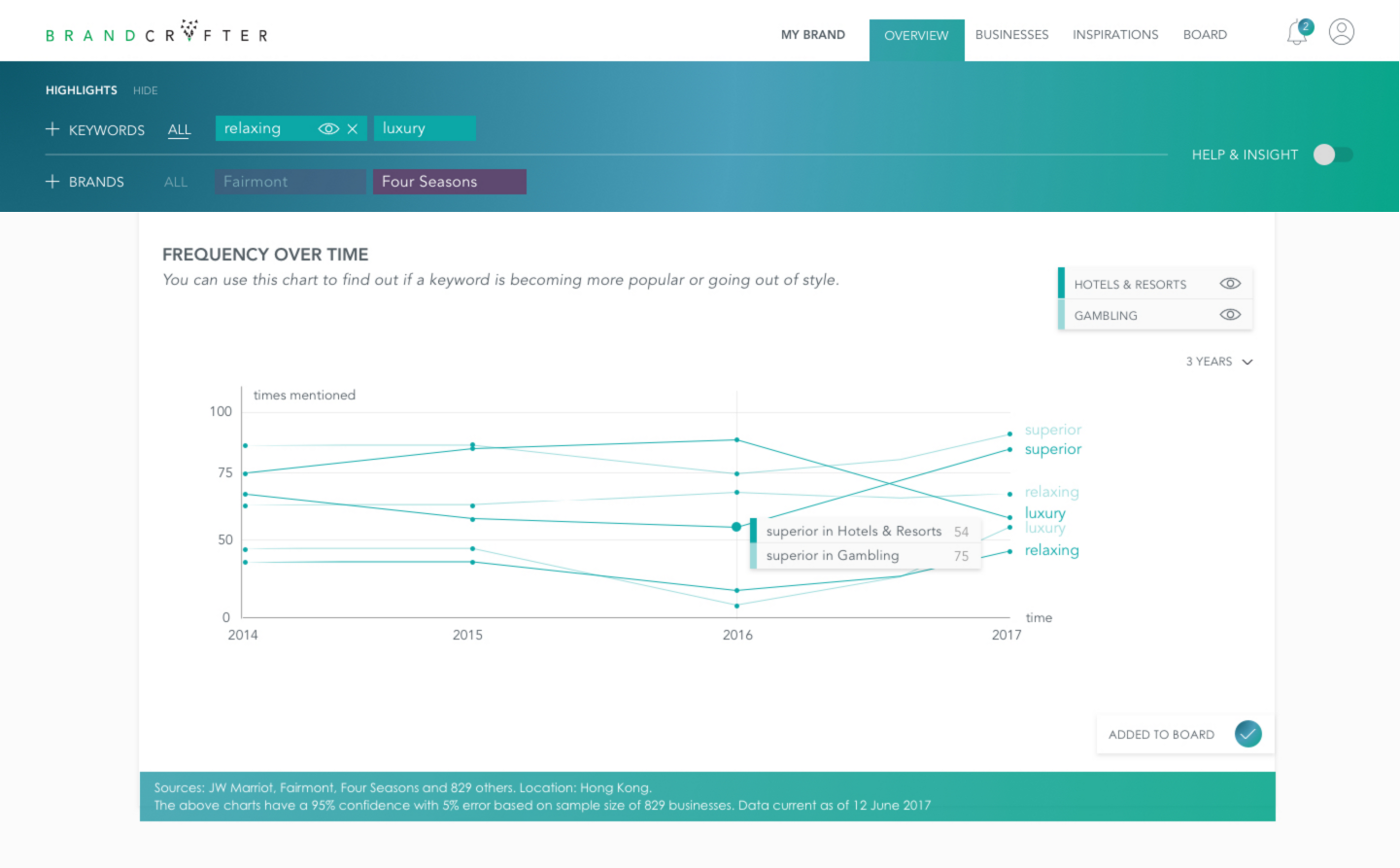This screenshot has width=1400, height=868.
Task: Click the plus icon beside Brands
Action: click(x=52, y=182)
